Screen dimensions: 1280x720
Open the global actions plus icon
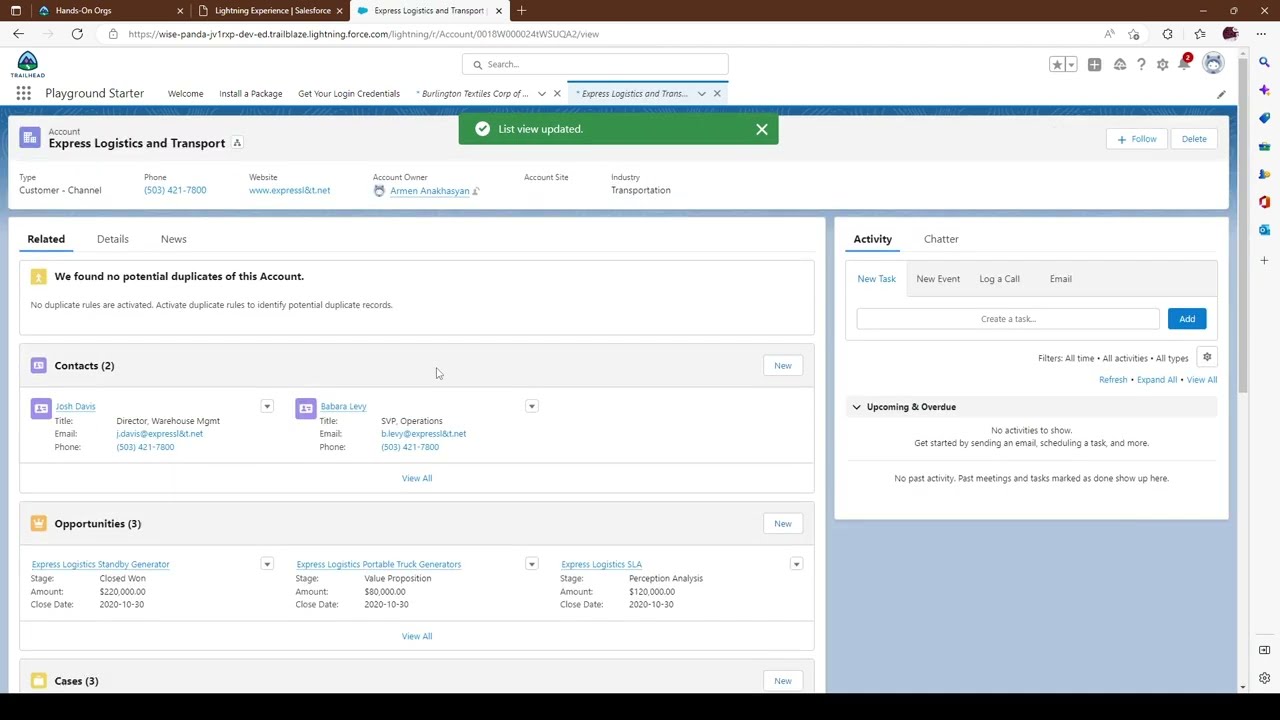coord(1094,64)
